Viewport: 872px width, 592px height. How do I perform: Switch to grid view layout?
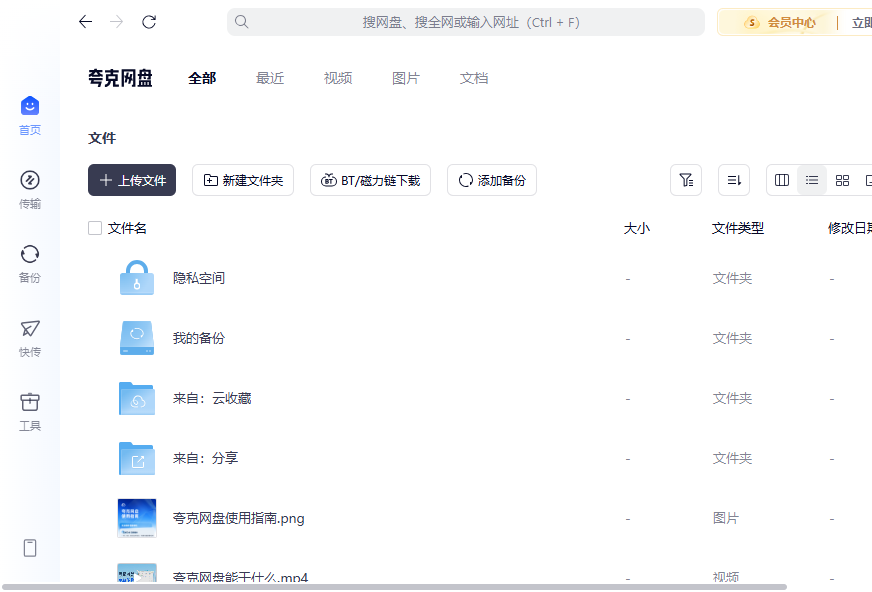coord(842,180)
